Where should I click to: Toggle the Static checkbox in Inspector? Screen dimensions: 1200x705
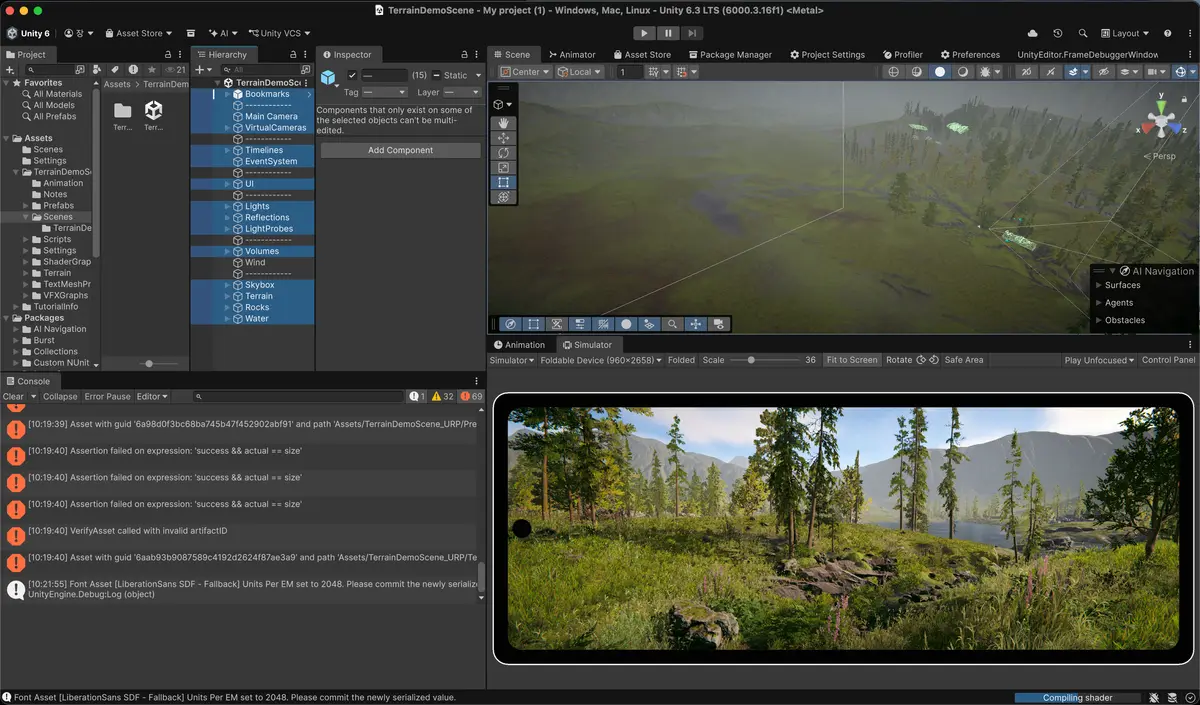coord(436,76)
